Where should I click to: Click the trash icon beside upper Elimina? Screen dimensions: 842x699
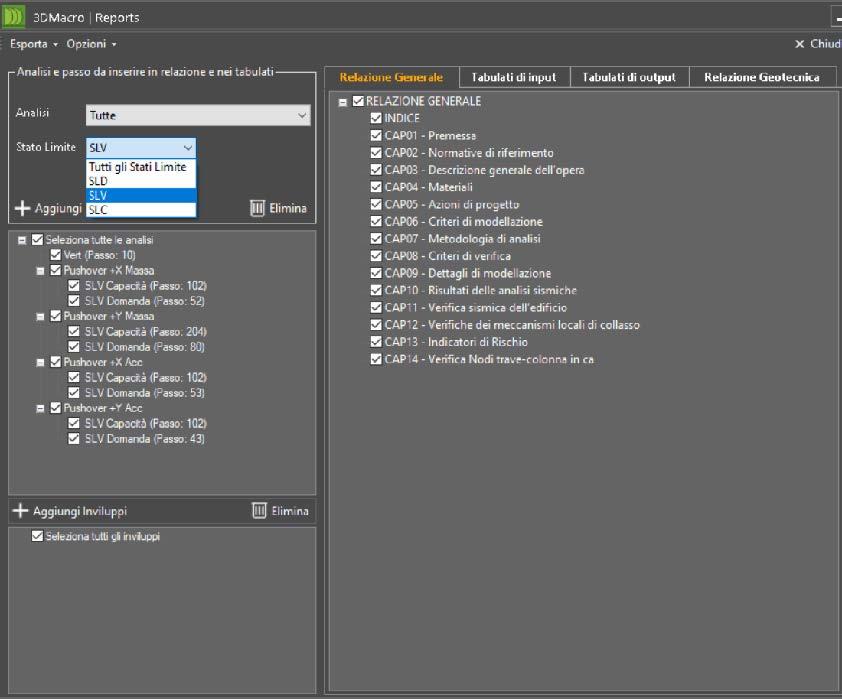[x=257, y=209]
